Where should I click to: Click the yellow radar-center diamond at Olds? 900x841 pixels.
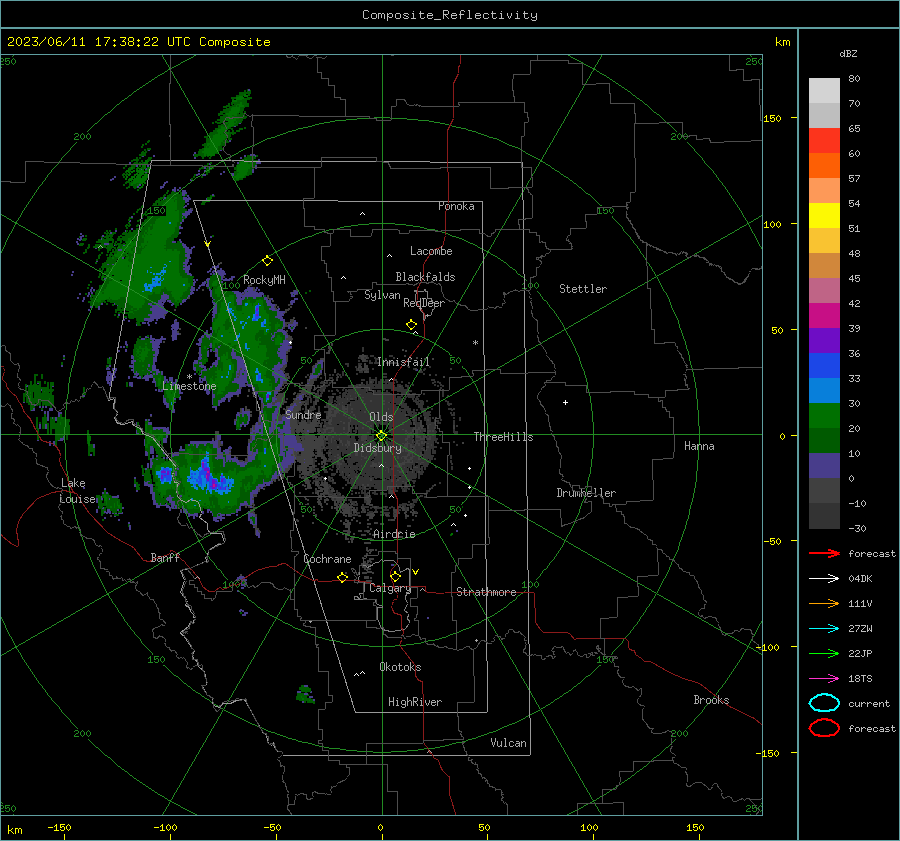pyautogui.click(x=381, y=436)
